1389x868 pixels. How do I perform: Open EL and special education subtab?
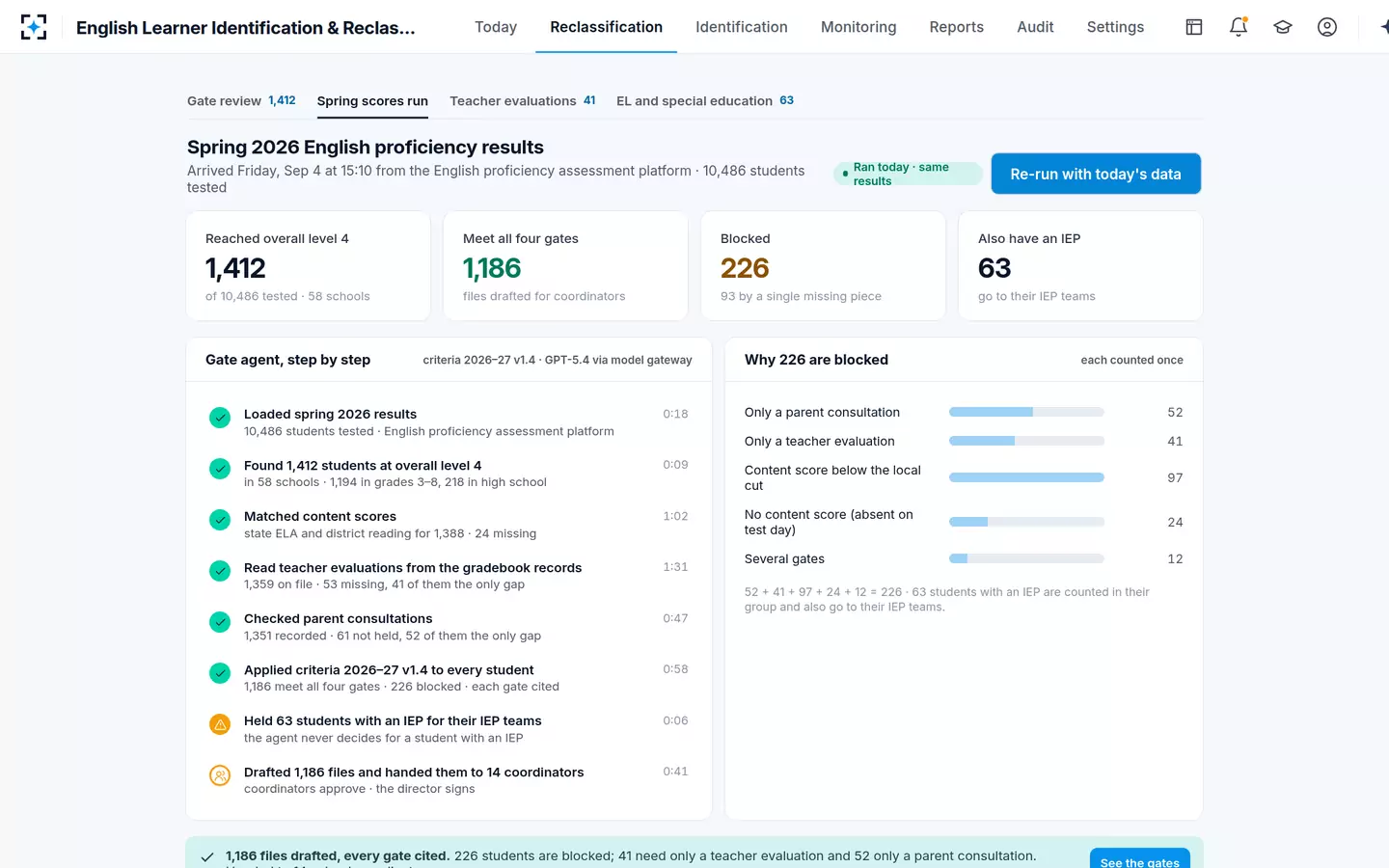click(x=705, y=100)
